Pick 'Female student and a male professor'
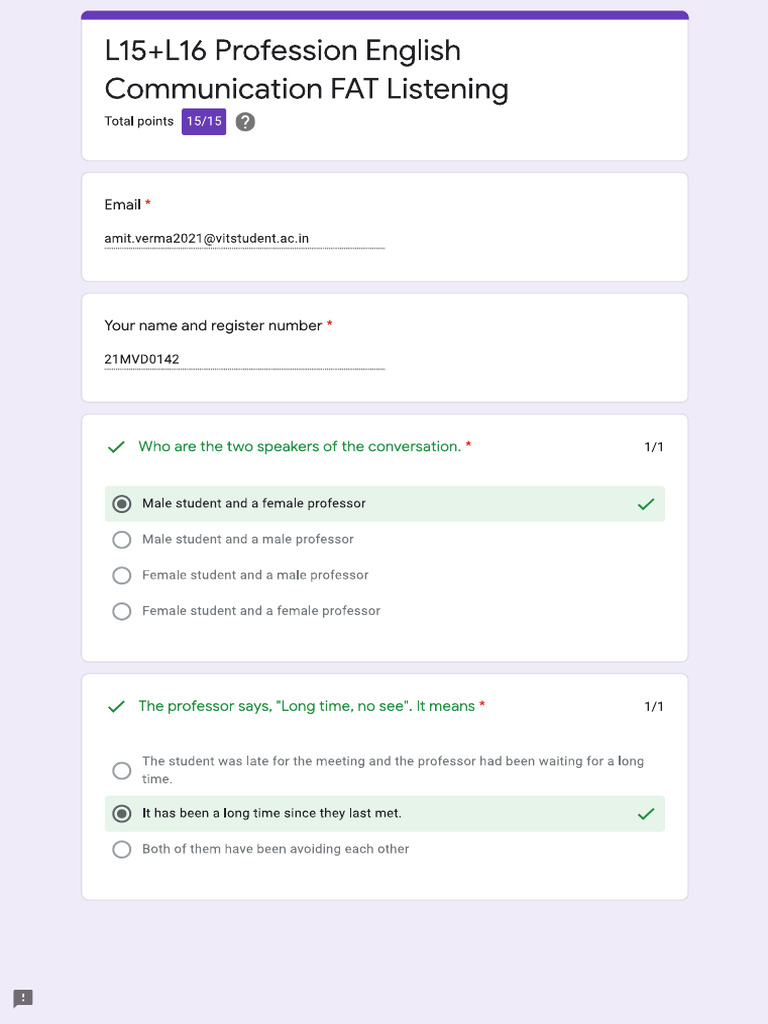Viewport: 768px width, 1024px height. click(122, 576)
